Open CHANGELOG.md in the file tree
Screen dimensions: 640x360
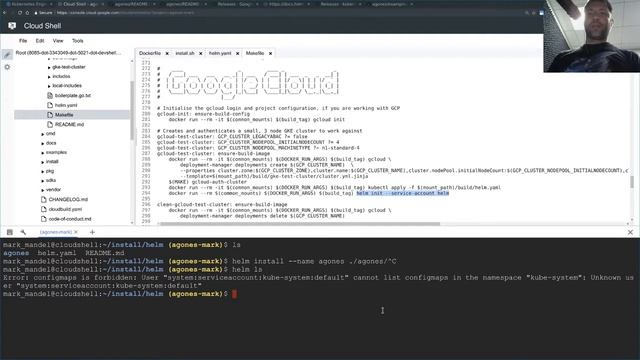[x=68, y=200]
